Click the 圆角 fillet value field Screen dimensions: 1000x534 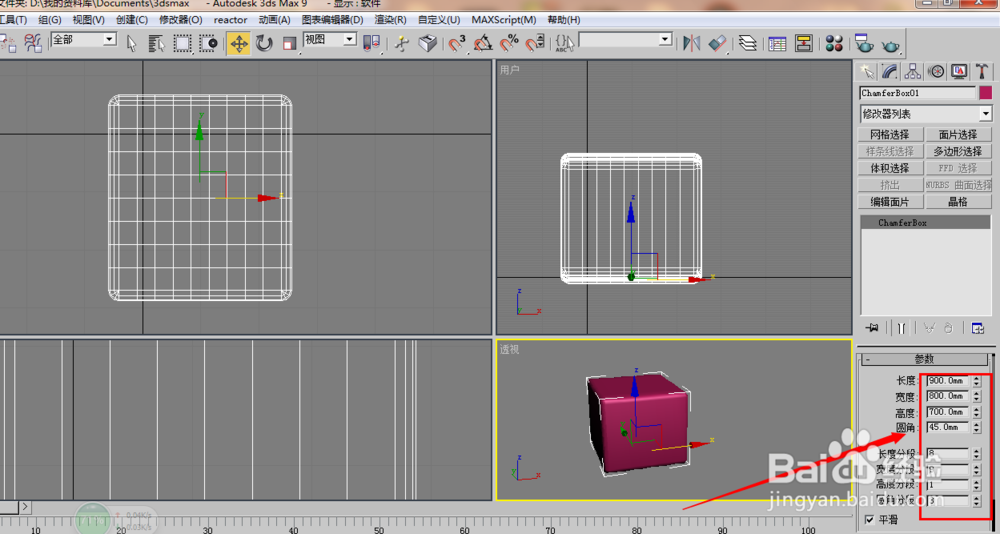[x=948, y=427]
